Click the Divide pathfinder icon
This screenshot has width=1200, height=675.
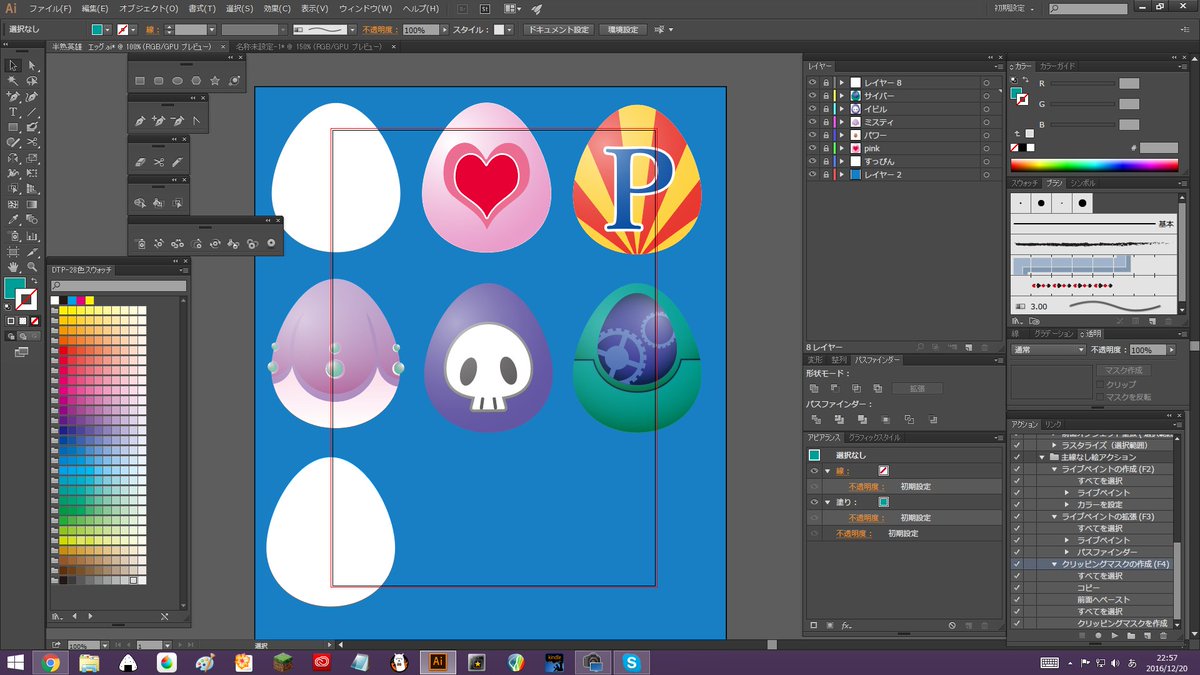click(x=814, y=419)
